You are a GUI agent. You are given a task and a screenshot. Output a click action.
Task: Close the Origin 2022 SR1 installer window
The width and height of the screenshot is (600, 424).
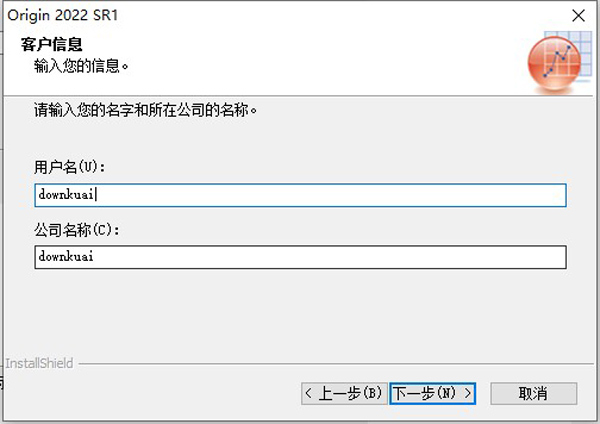(x=578, y=16)
